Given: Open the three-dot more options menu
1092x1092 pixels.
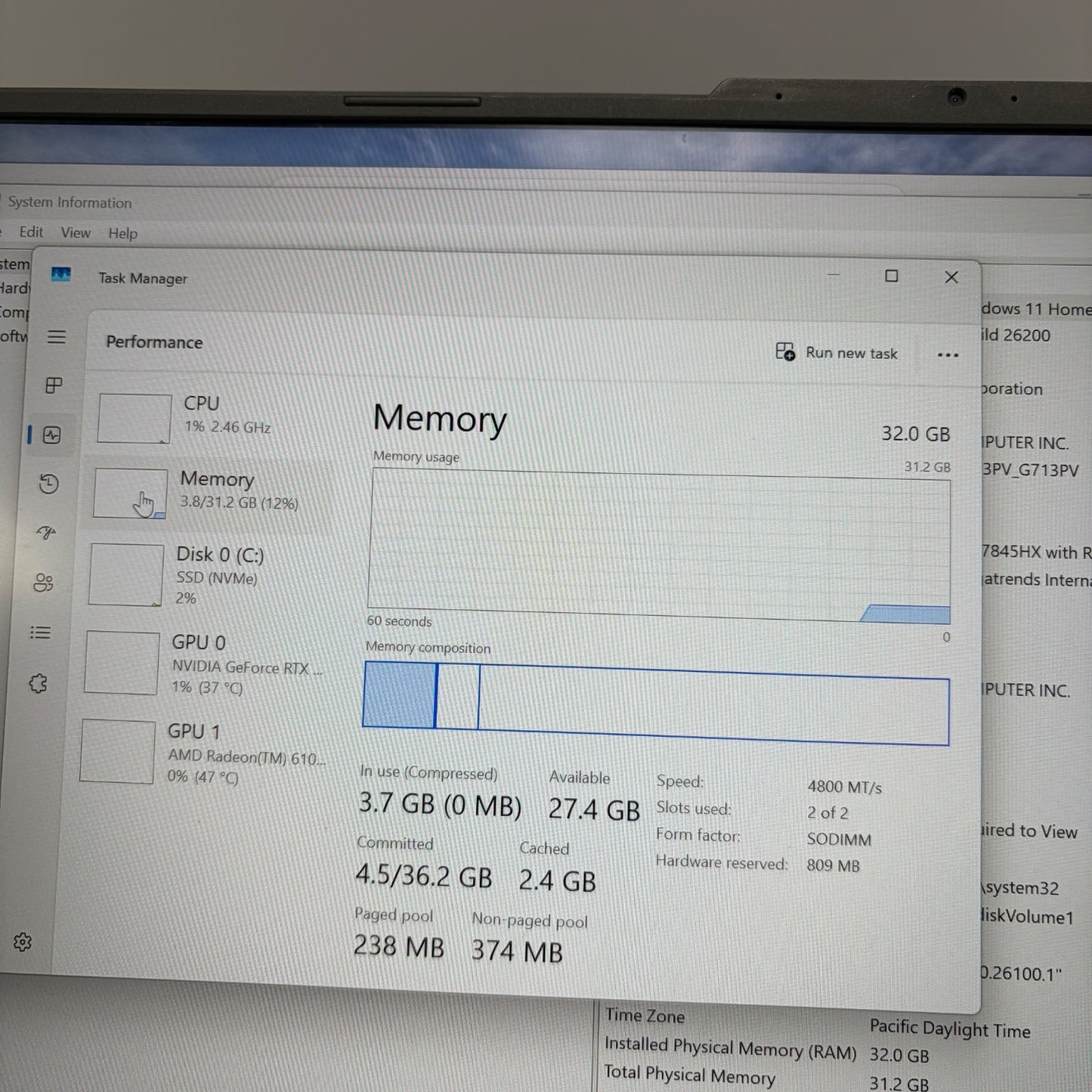Looking at the screenshot, I should [948, 355].
